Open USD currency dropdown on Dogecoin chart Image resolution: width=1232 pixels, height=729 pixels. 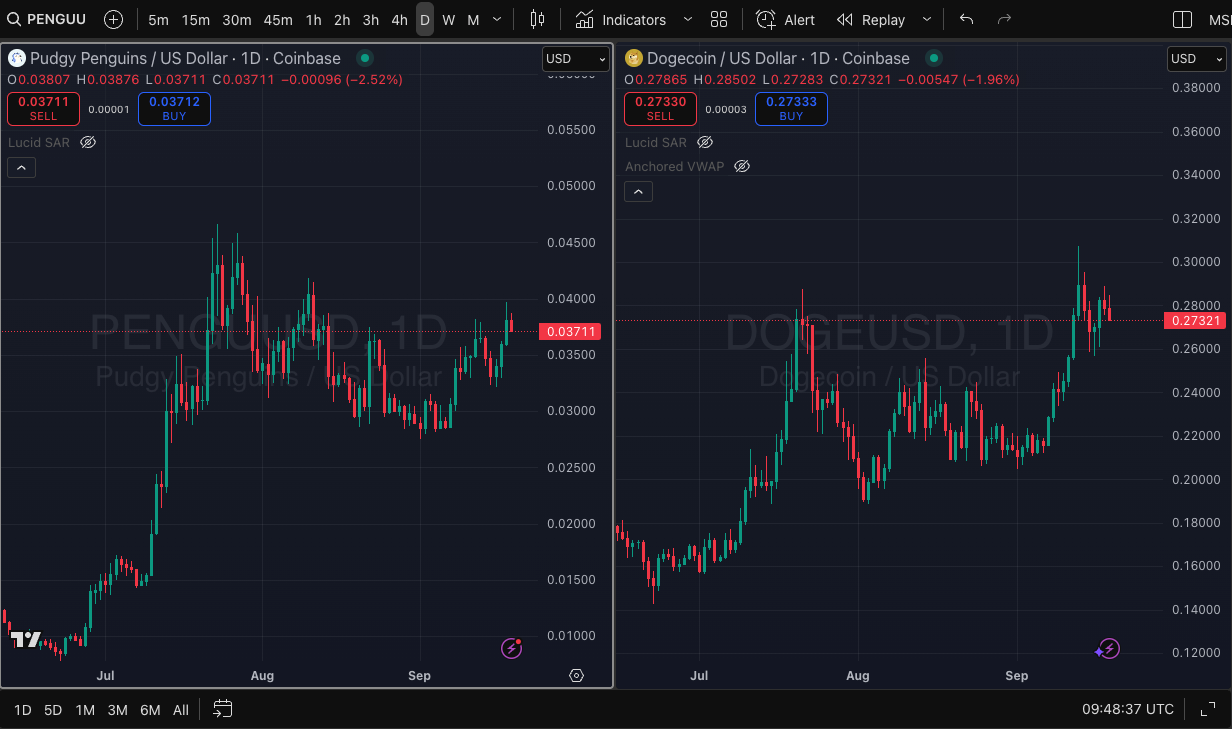(1196, 59)
